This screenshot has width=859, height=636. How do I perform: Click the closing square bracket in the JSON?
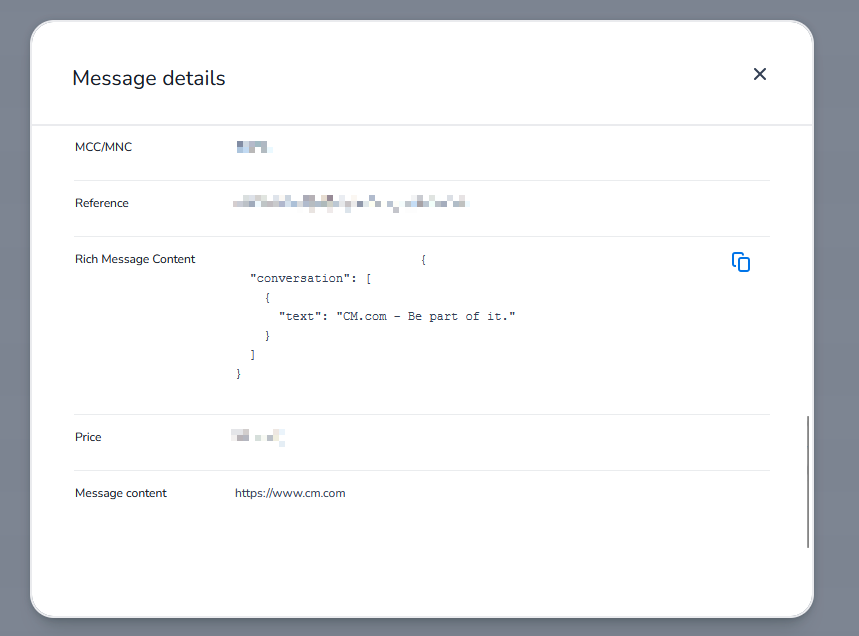[x=253, y=354]
